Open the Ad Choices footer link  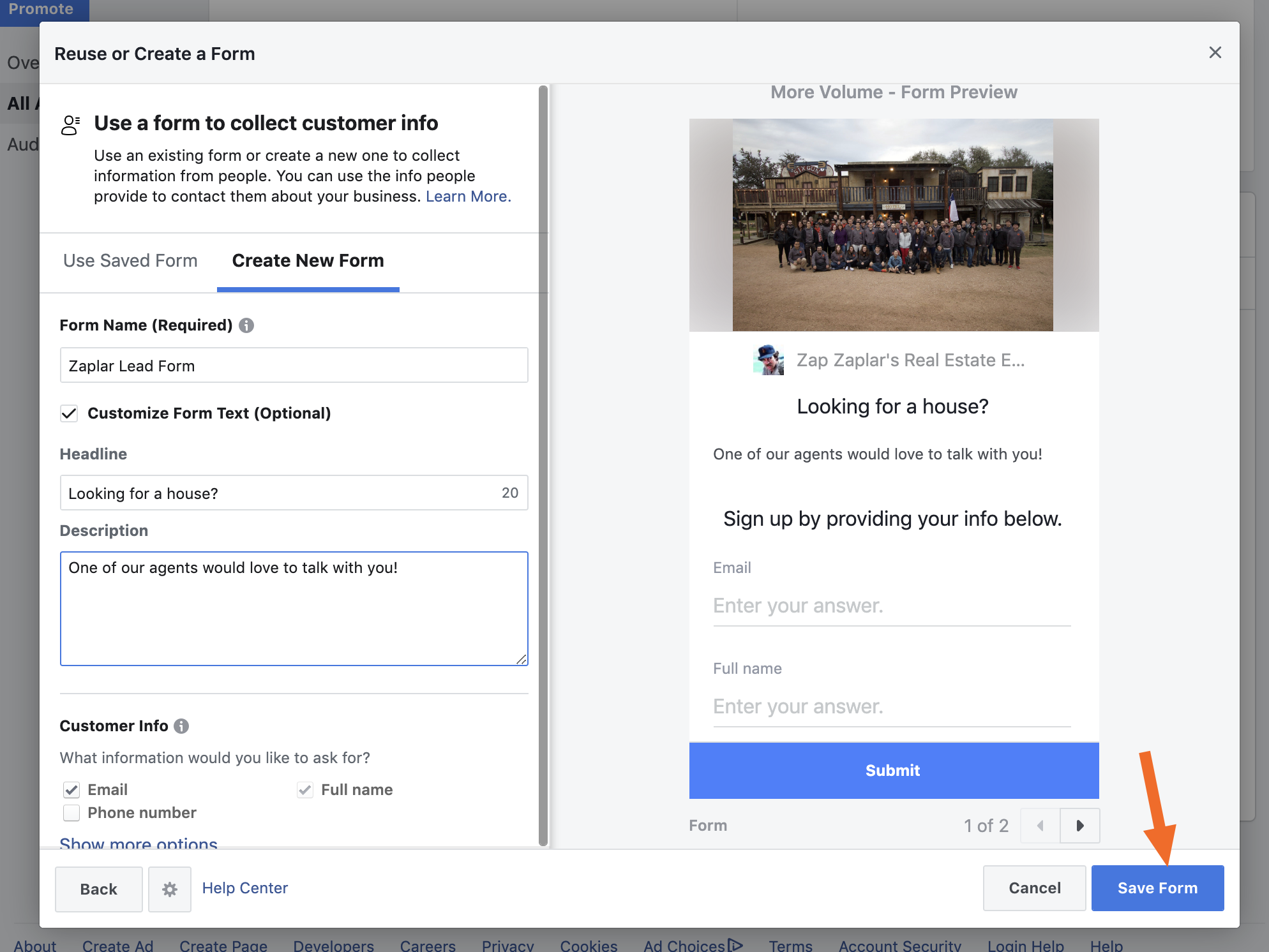click(693, 945)
